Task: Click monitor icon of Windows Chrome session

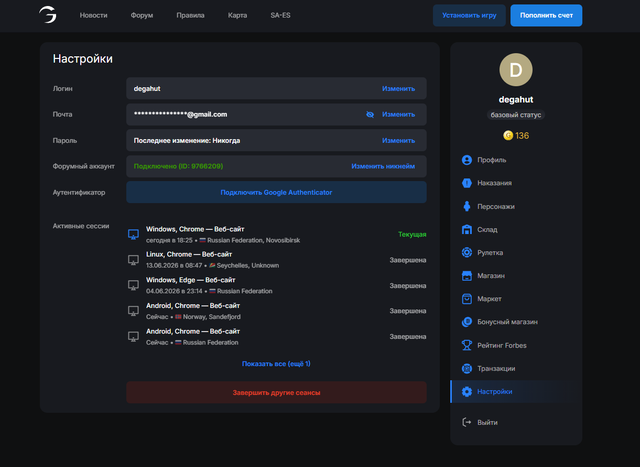Action: tap(133, 234)
